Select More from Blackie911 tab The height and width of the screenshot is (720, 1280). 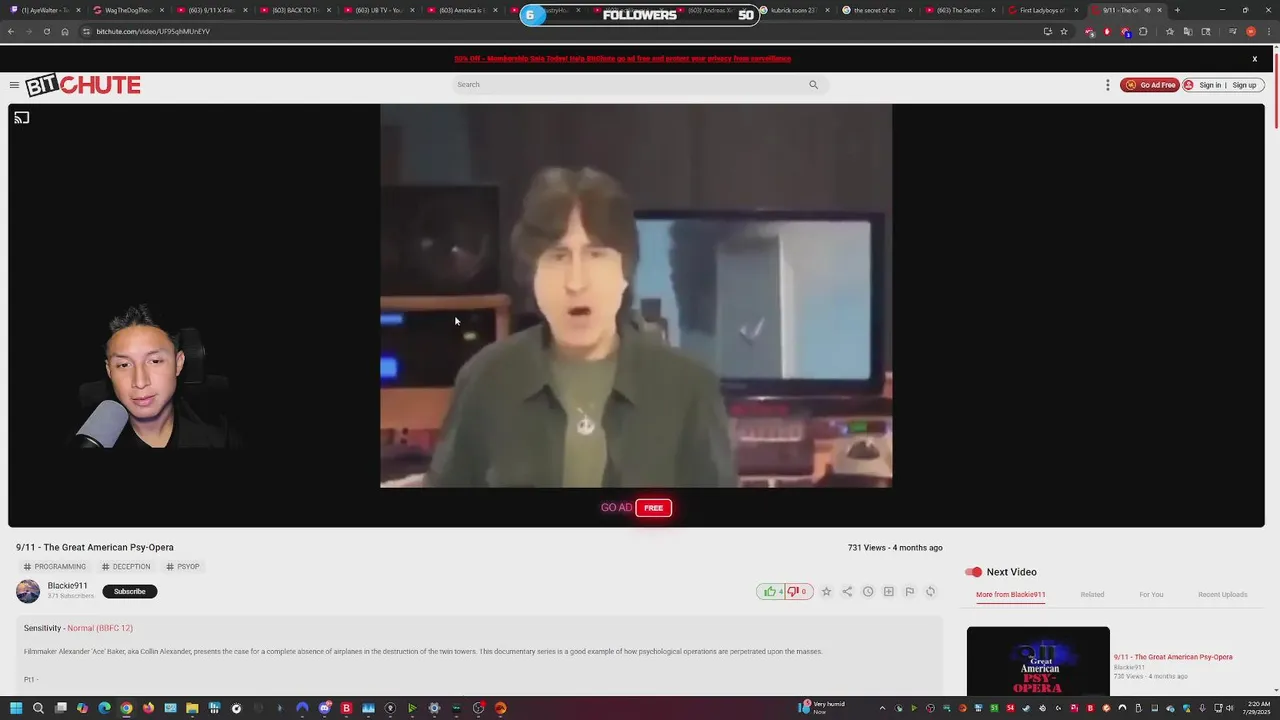(x=1010, y=594)
